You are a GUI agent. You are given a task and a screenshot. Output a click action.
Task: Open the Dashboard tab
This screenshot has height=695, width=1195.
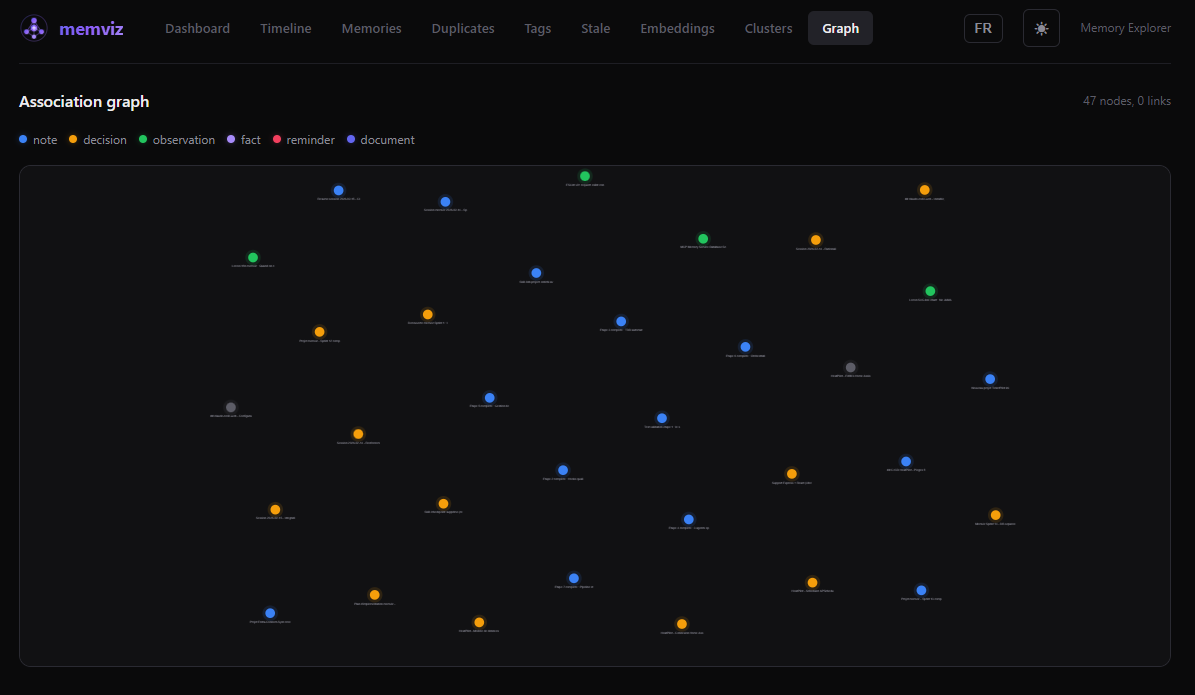point(197,28)
